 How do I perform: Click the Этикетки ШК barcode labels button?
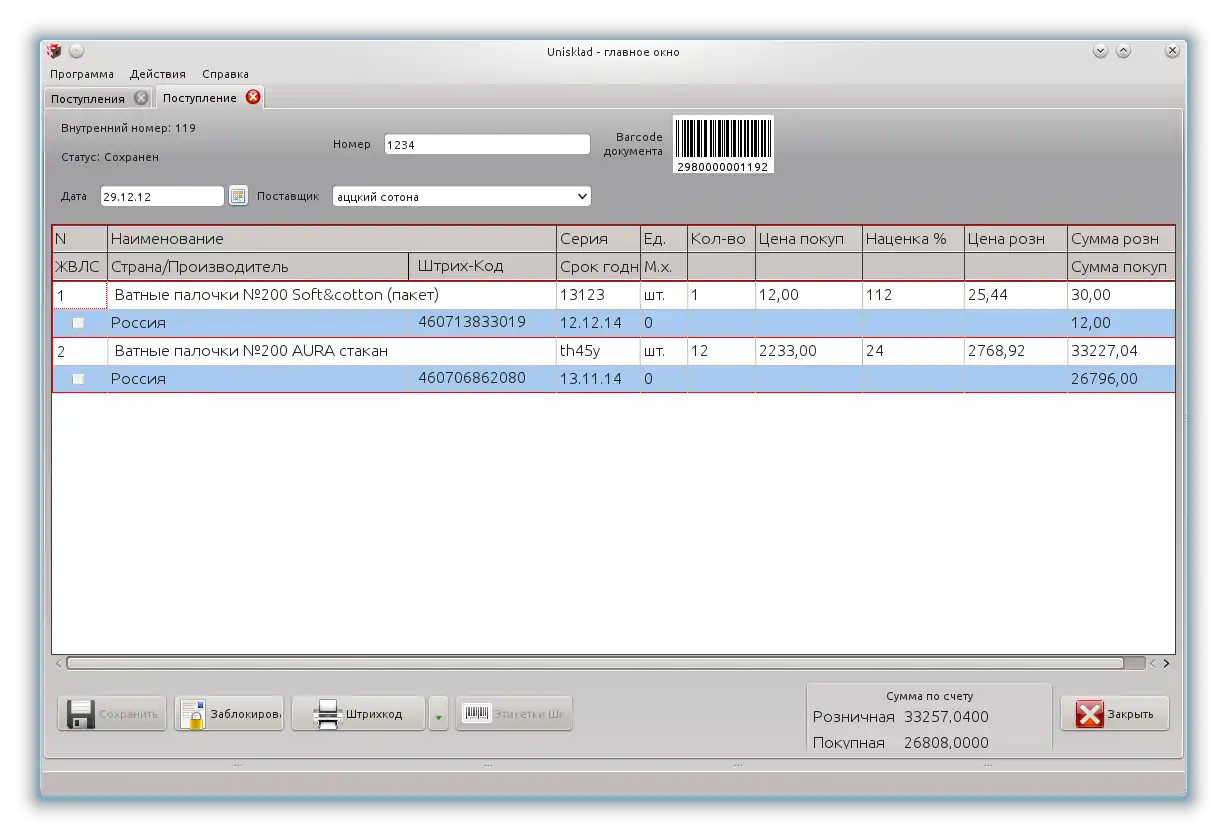pos(514,714)
